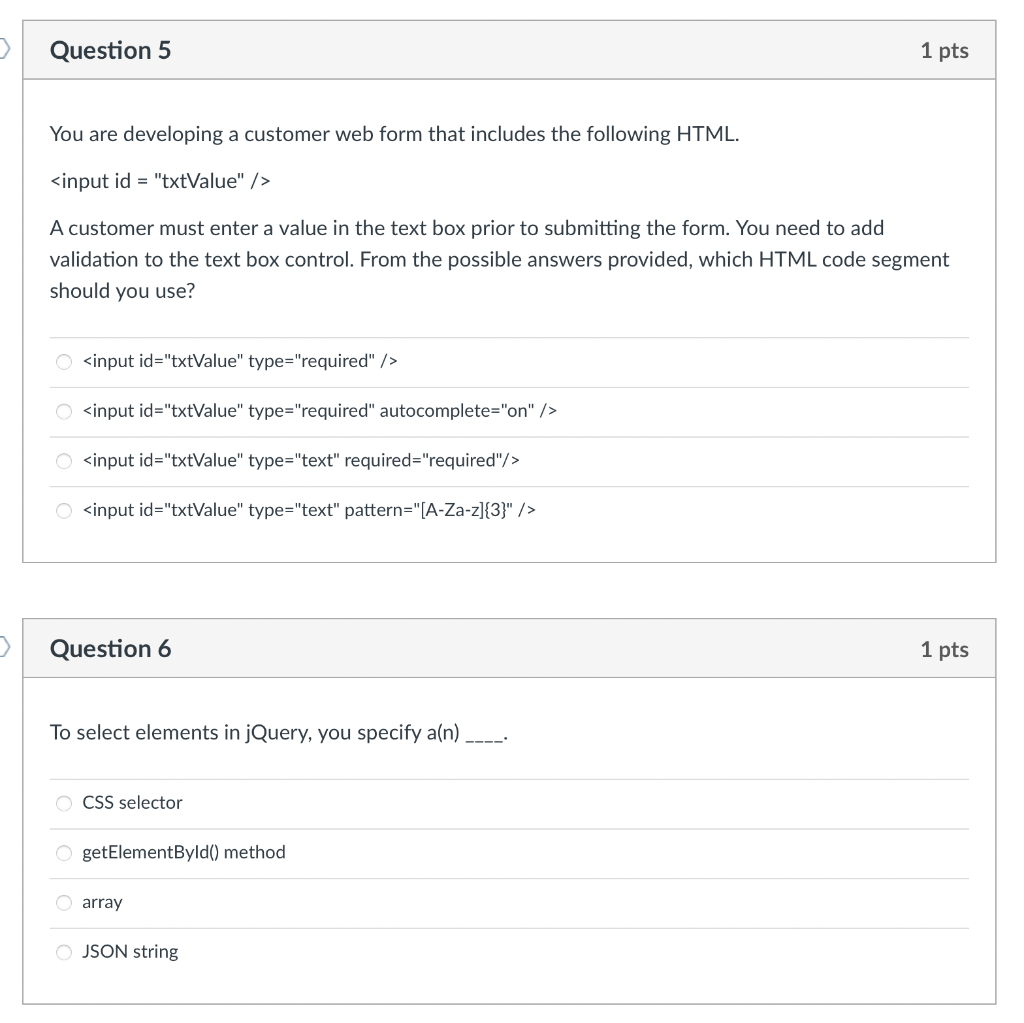Choose the getElementById() method option

pos(64,853)
